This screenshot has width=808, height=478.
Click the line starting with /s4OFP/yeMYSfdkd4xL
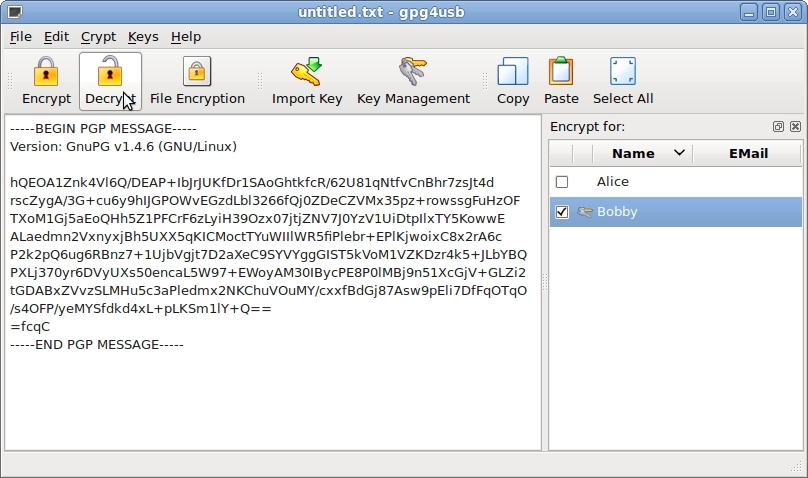140,309
